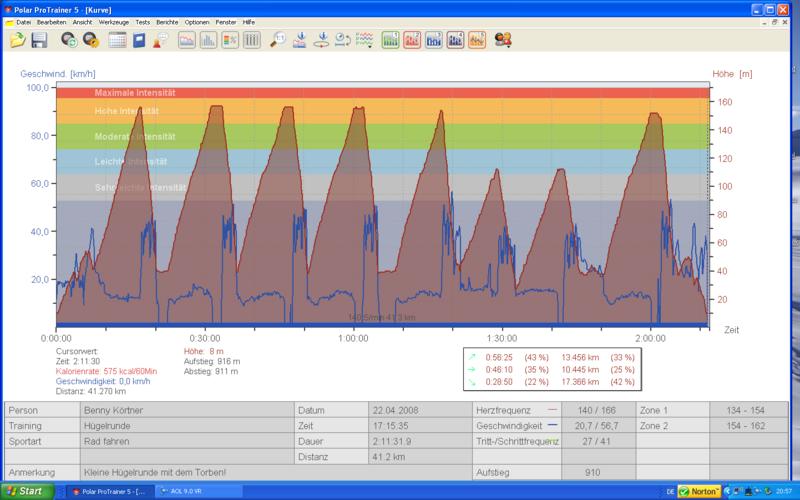Click the open folder icon in toolbar

[18, 40]
